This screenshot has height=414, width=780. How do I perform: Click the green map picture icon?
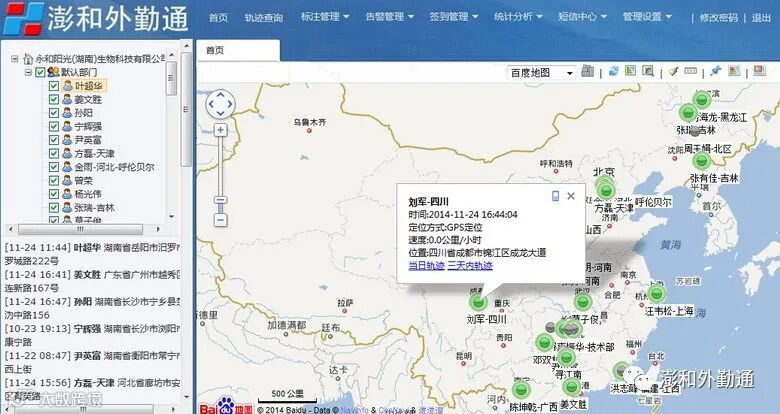[x=631, y=71]
